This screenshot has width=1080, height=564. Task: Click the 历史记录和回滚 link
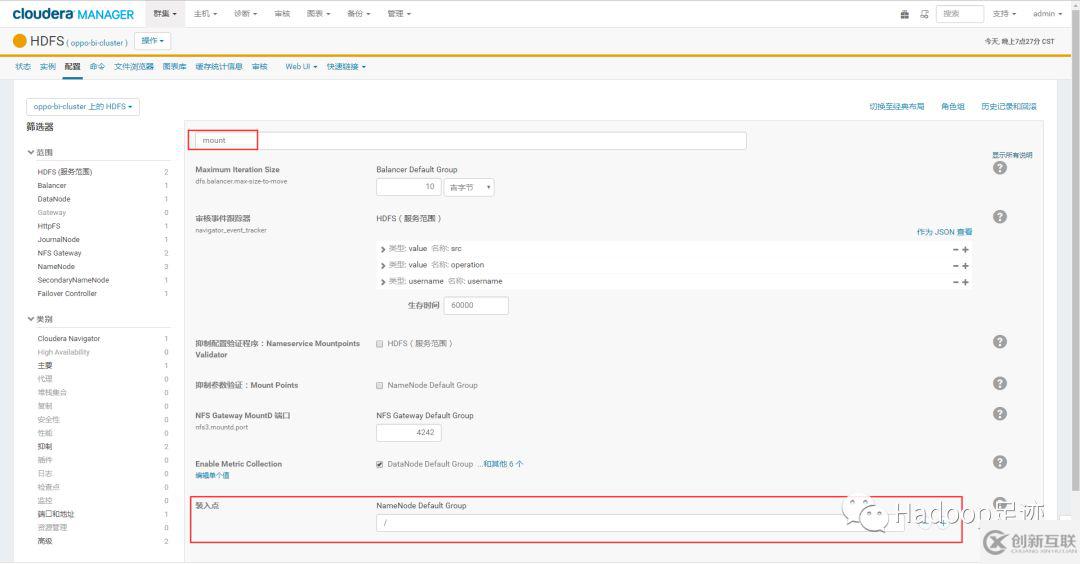pyautogui.click(x=1008, y=107)
